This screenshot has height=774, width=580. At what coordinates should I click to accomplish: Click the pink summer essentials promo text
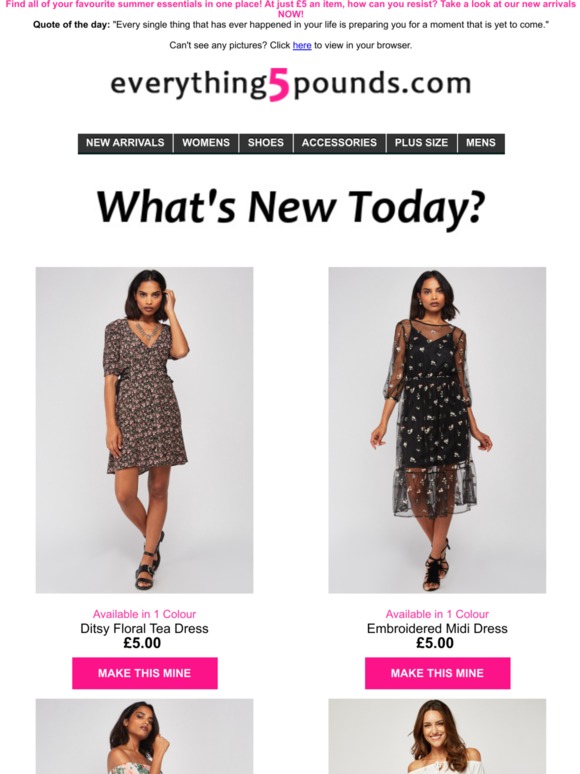coord(290,8)
